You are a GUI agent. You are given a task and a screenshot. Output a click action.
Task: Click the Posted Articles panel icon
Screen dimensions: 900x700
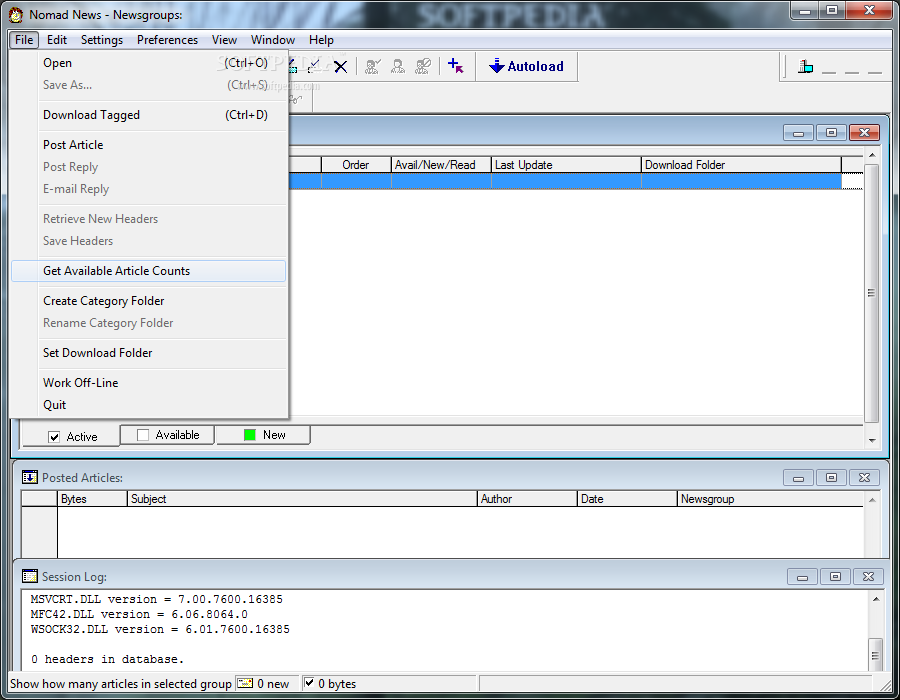[30, 477]
